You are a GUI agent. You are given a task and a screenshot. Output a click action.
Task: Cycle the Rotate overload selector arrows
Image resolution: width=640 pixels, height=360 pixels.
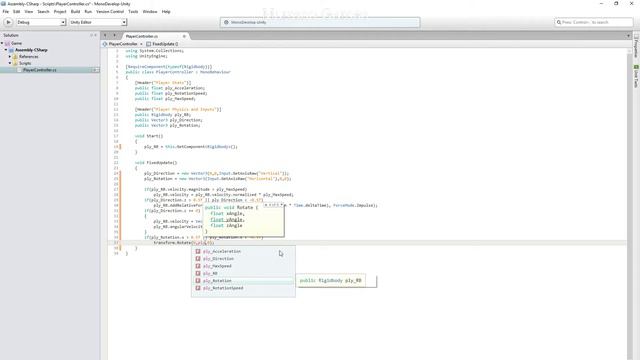273,205
